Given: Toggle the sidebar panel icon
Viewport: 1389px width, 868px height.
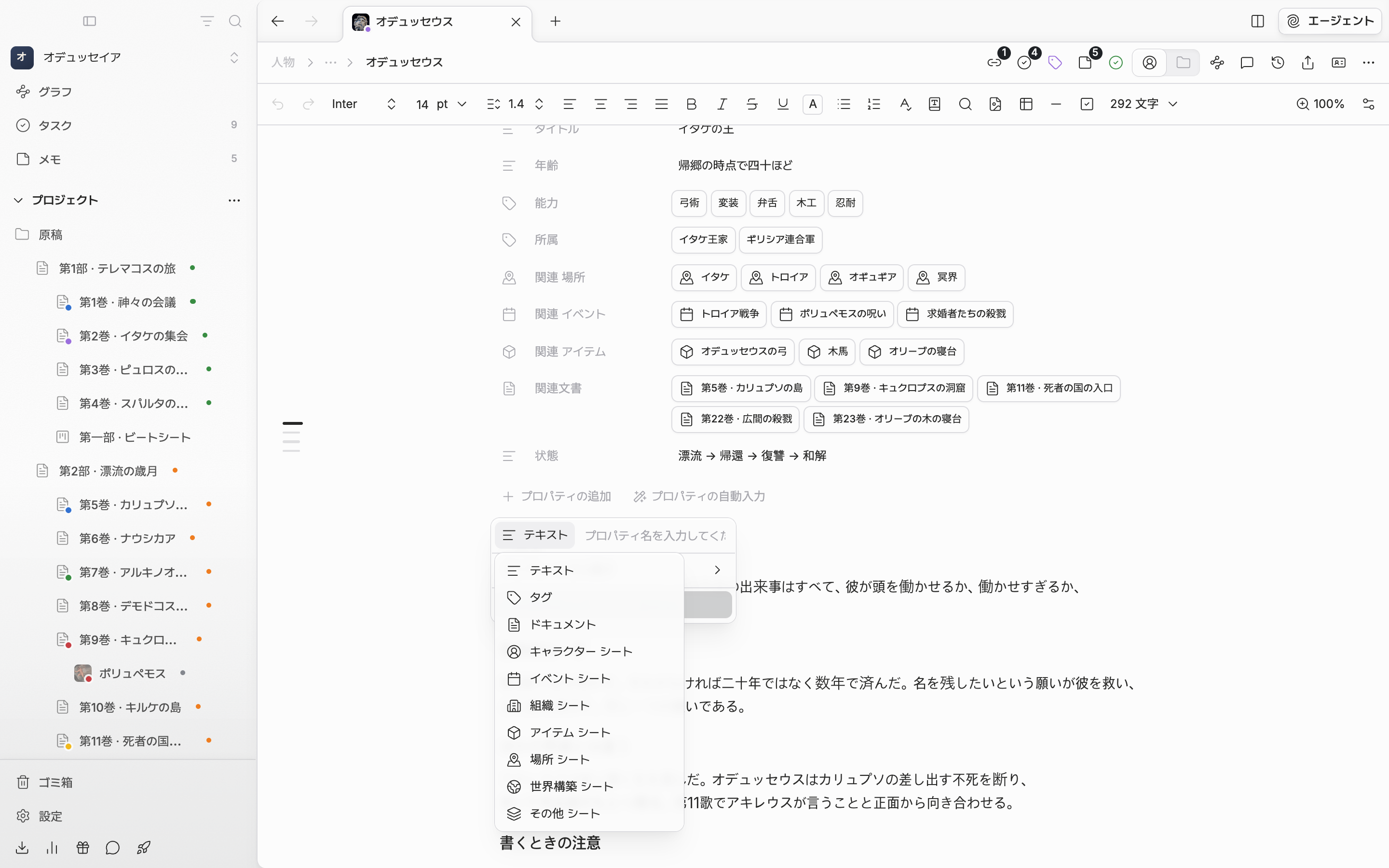Looking at the screenshot, I should pos(90,21).
